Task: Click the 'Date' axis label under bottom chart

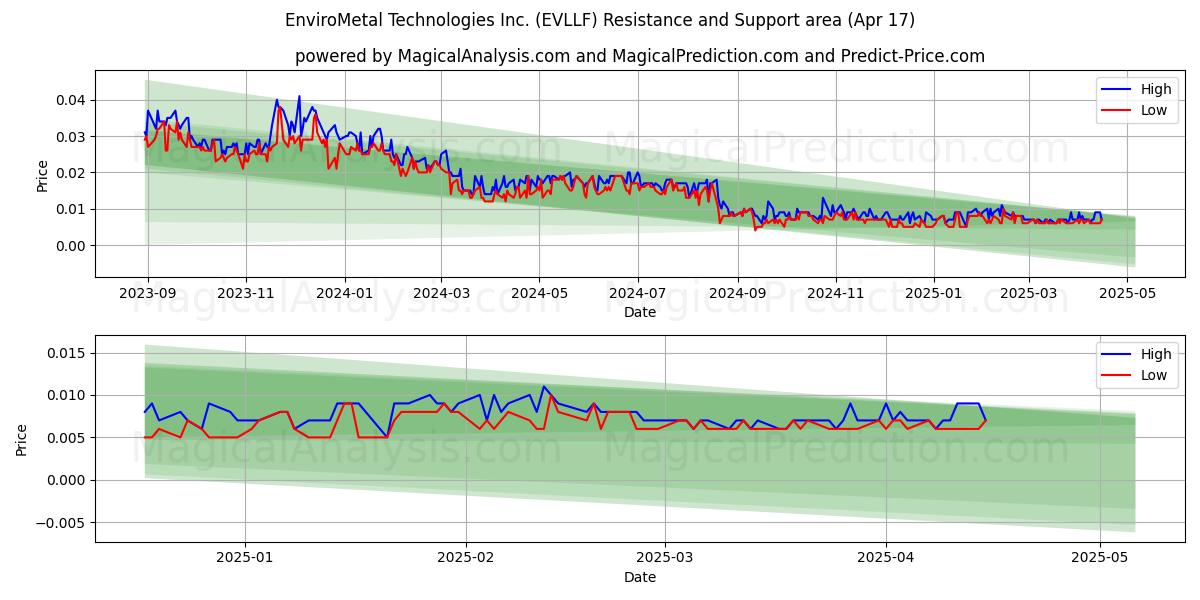Action: click(640, 577)
